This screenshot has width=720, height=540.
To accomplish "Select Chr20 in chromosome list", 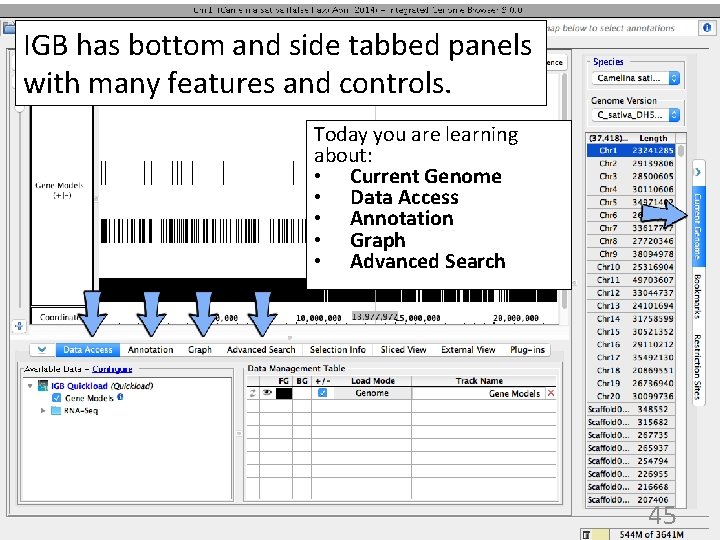I will (x=630, y=396).
